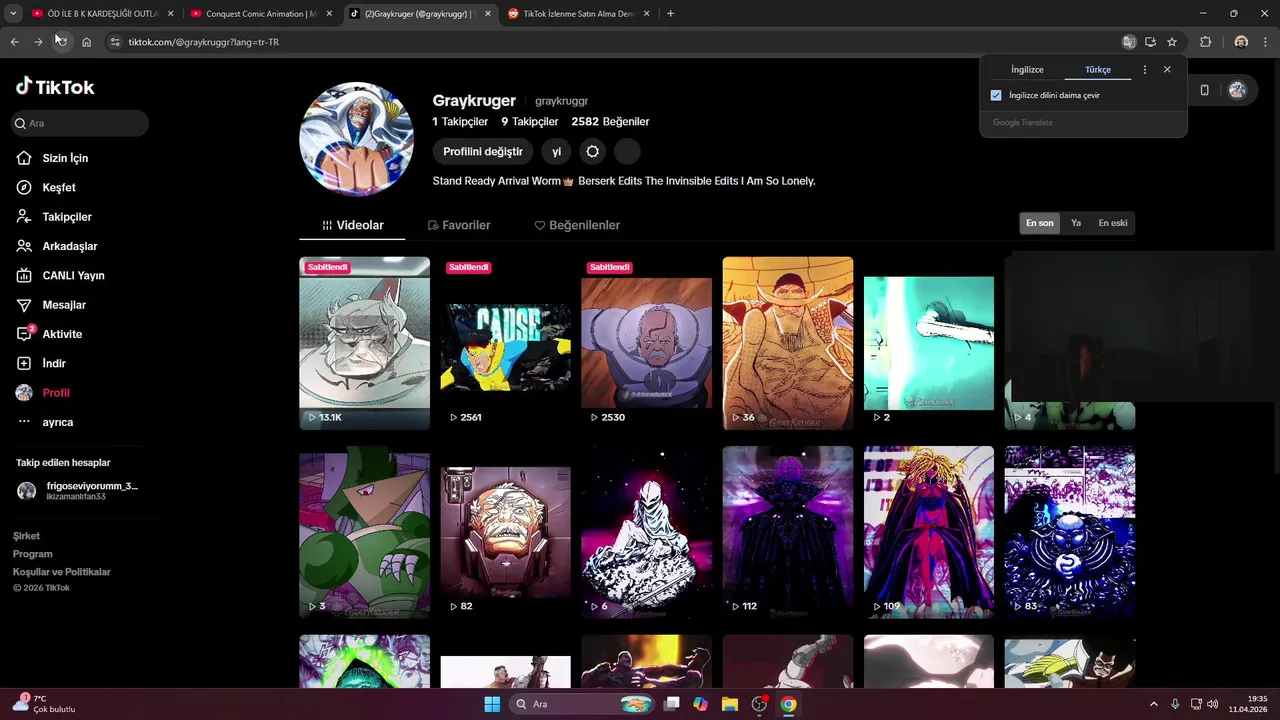Uncheck İngilizce dilini daima çevir checkbox

point(996,95)
